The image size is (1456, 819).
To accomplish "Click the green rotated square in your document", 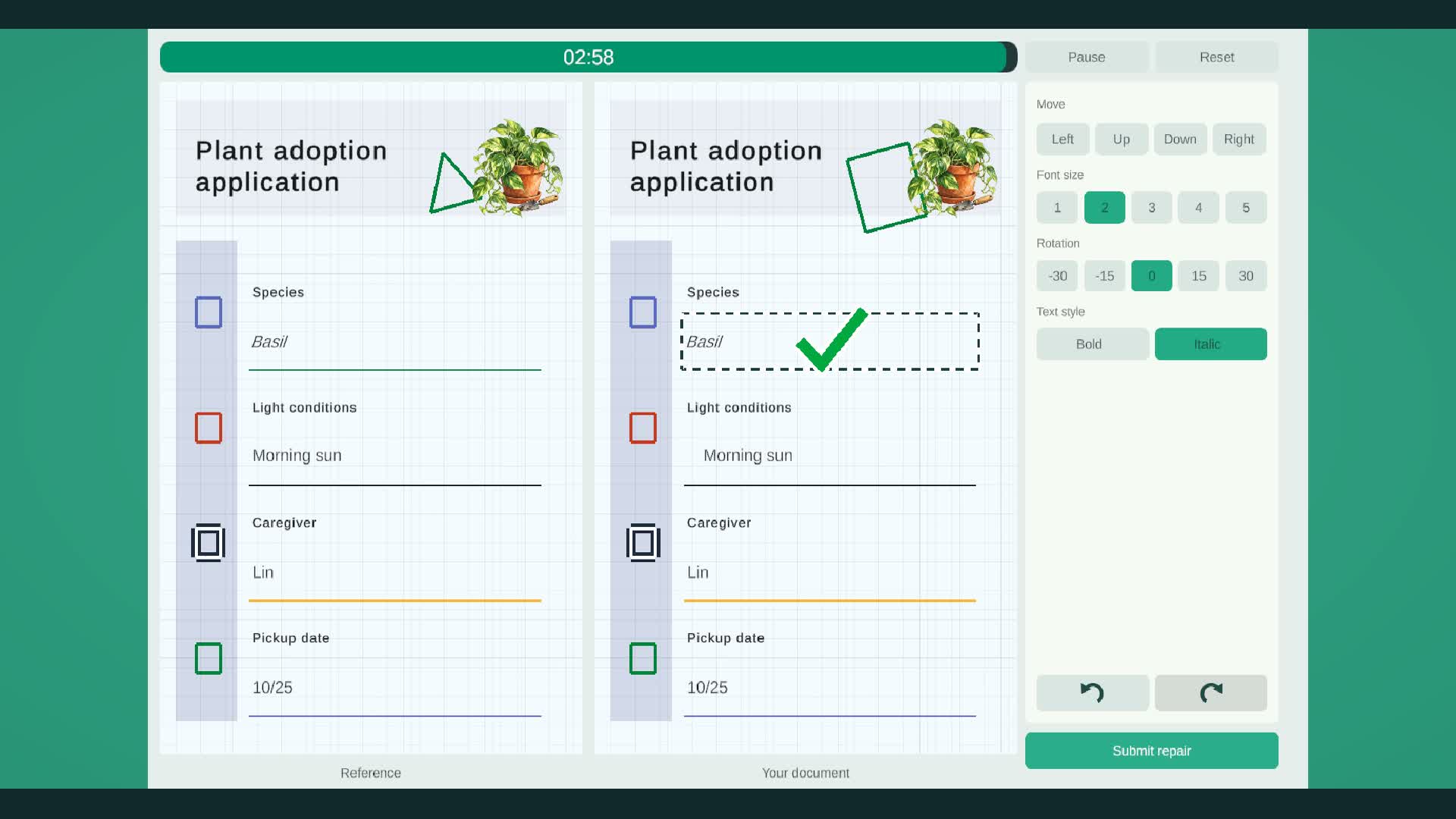I will coord(886,187).
